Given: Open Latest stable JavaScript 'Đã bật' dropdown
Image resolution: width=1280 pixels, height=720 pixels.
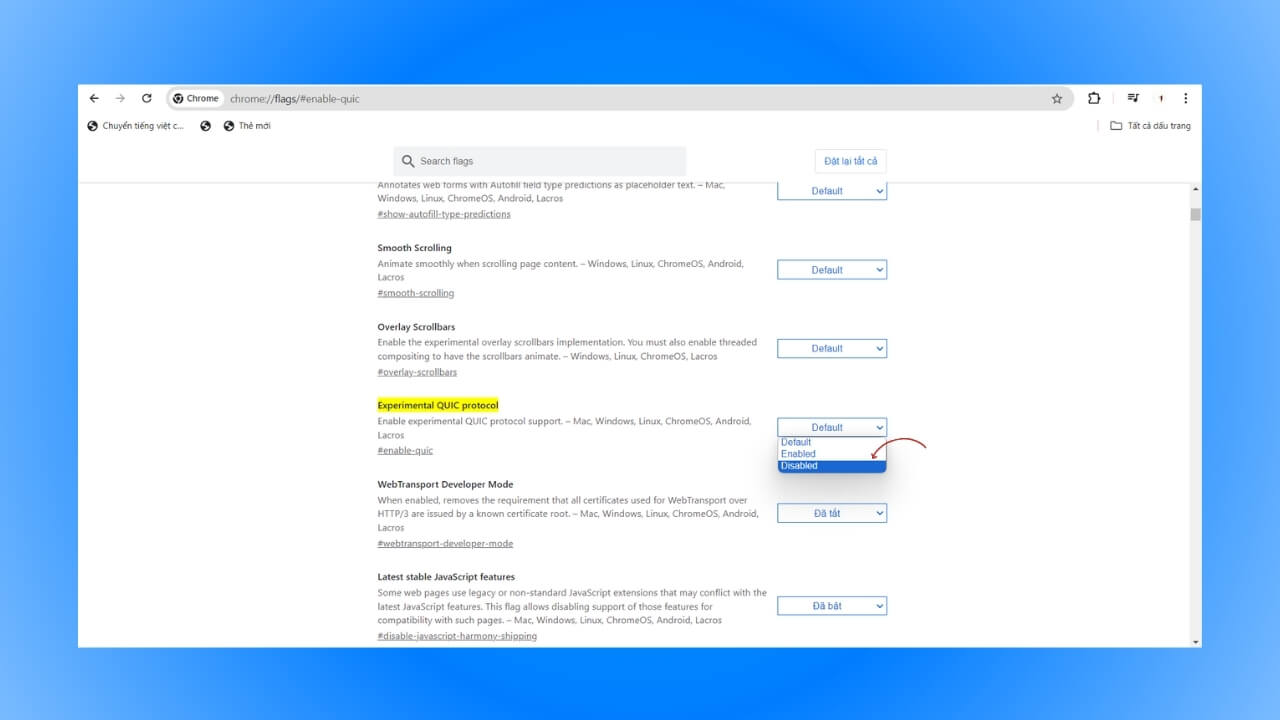Looking at the screenshot, I should tap(832, 606).
